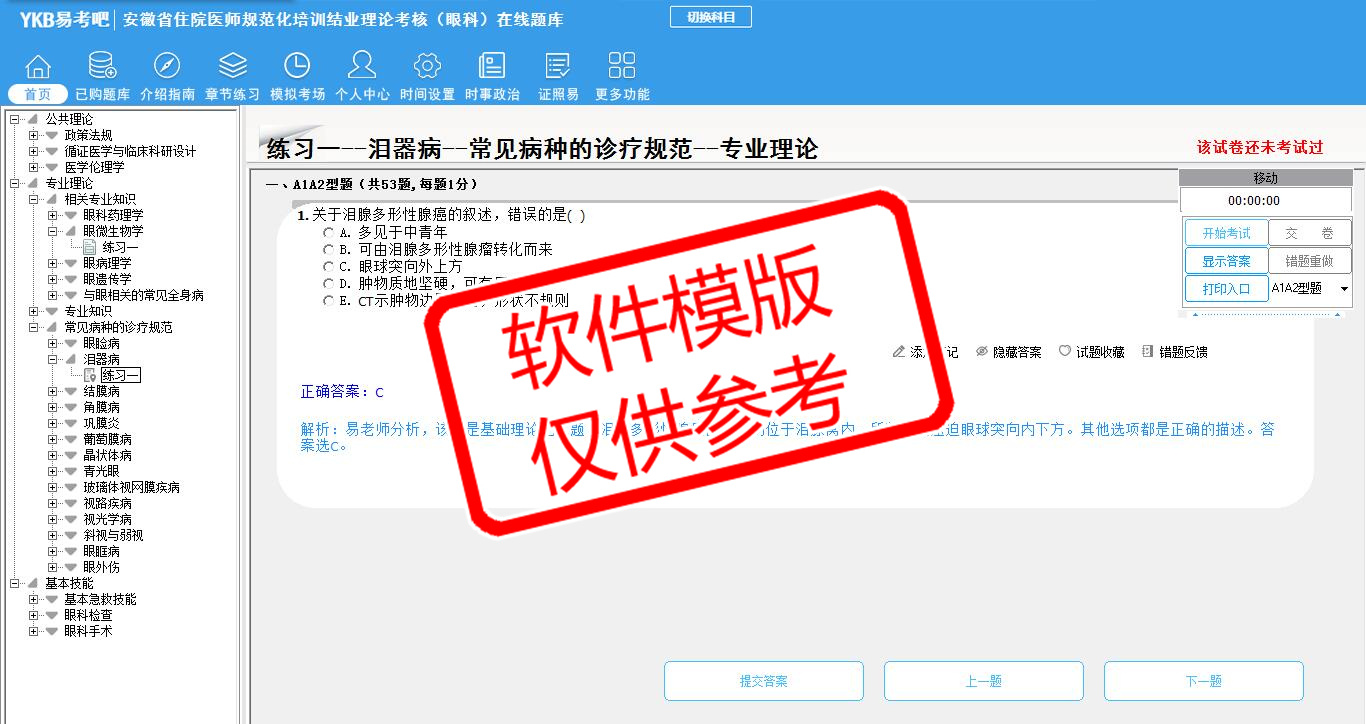Select answer option A 多见于中青年
Screen dimensions: 1366x724
click(x=328, y=232)
